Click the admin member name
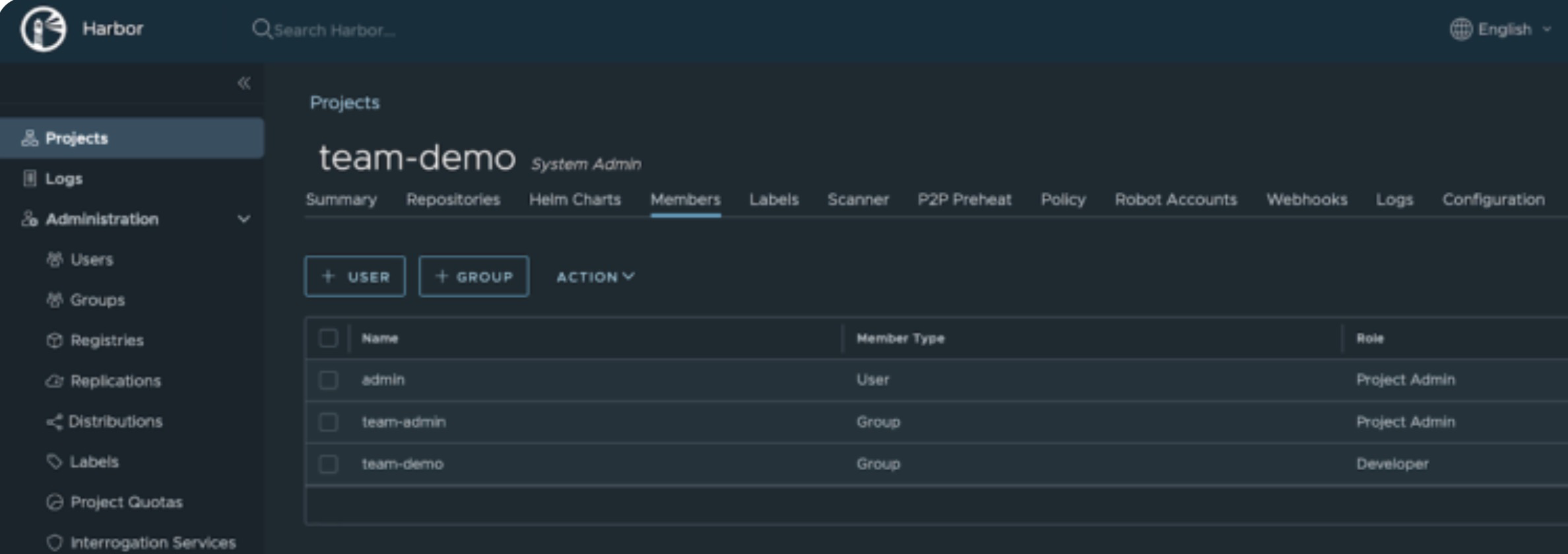 click(383, 380)
